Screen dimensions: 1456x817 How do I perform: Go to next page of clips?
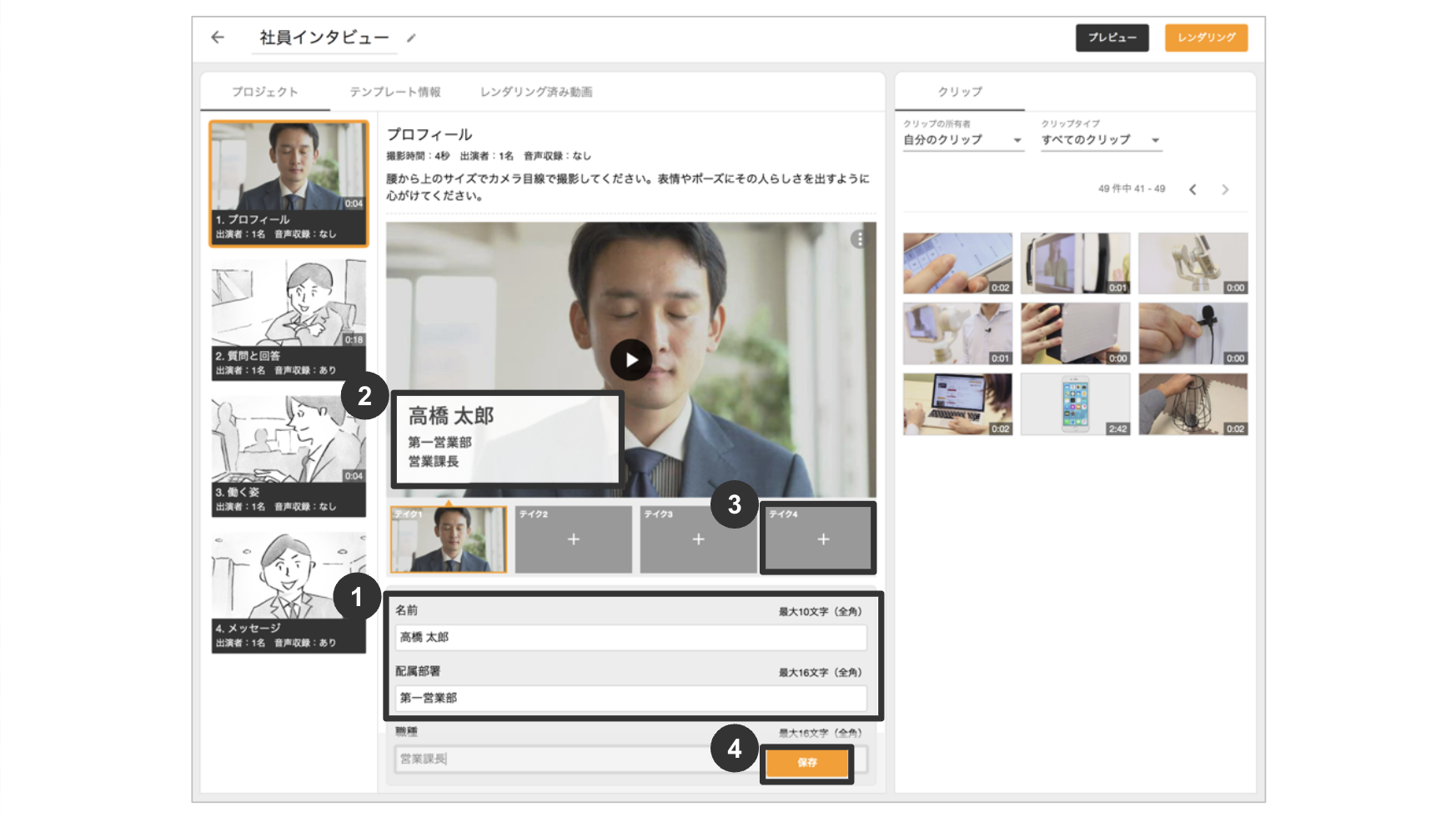point(1225,189)
